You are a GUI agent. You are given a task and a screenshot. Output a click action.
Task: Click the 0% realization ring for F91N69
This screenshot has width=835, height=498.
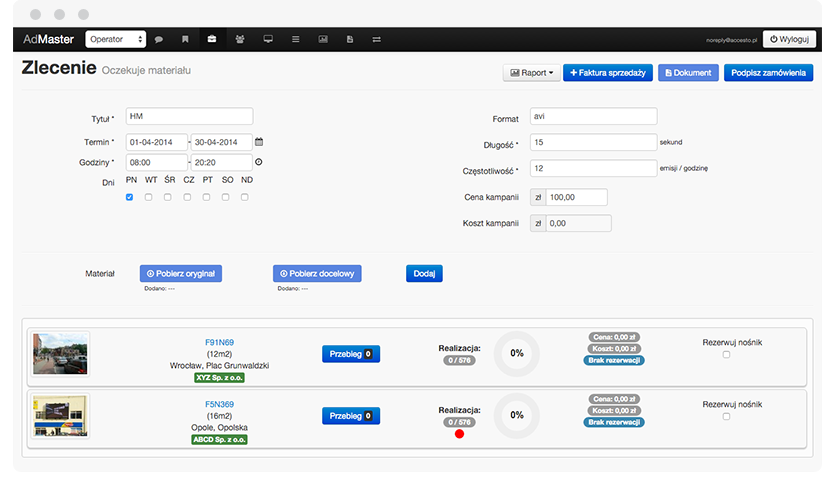coord(517,354)
